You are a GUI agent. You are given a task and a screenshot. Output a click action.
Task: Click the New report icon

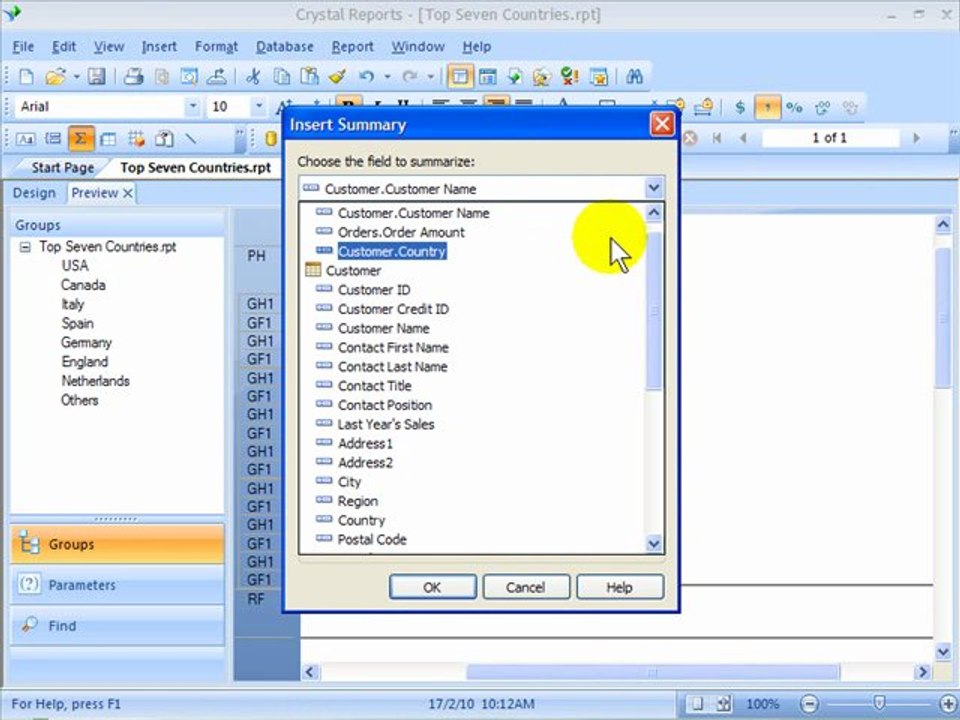pyautogui.click(x=26, y=77)
